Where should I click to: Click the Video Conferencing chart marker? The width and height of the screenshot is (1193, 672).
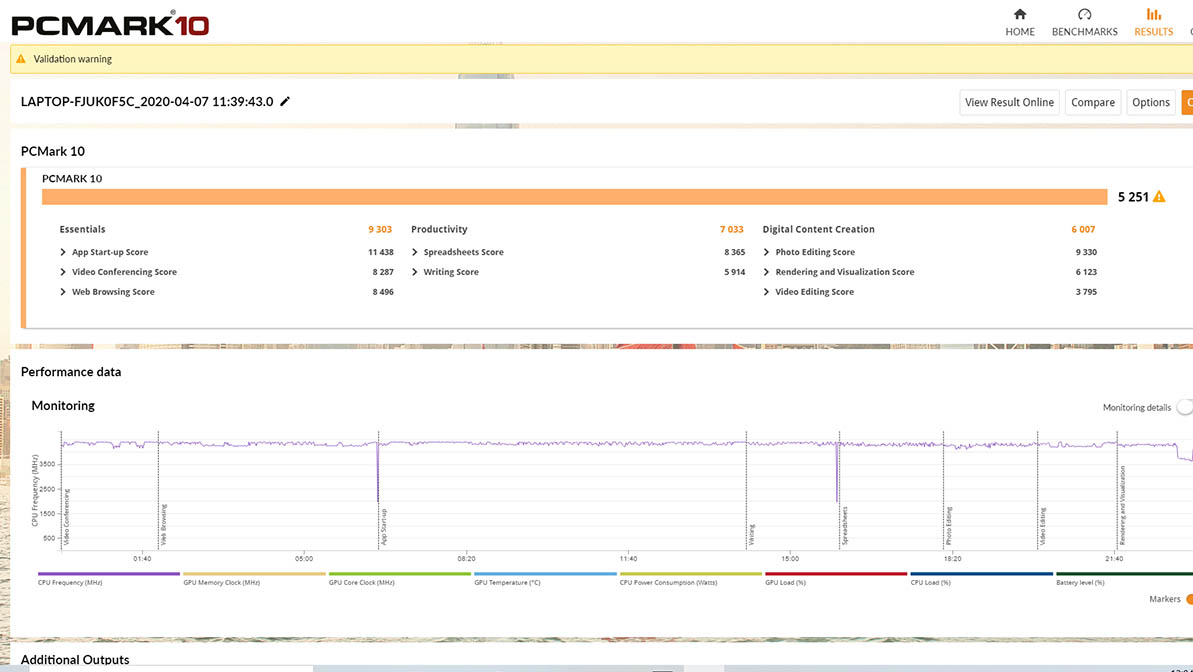click(67, 517)
